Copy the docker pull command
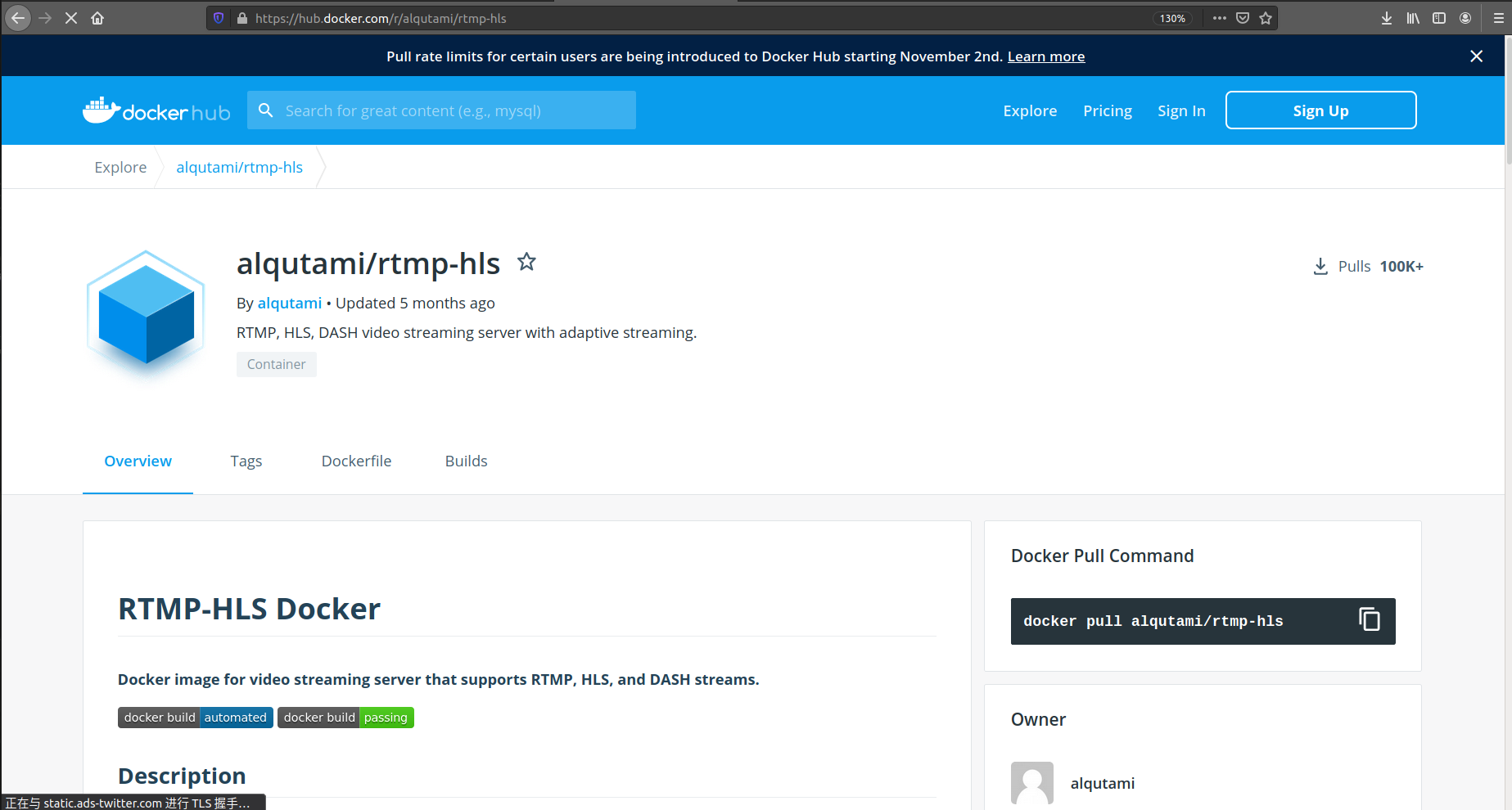Screen dimensions: 1512x810 pos(1370,619)
